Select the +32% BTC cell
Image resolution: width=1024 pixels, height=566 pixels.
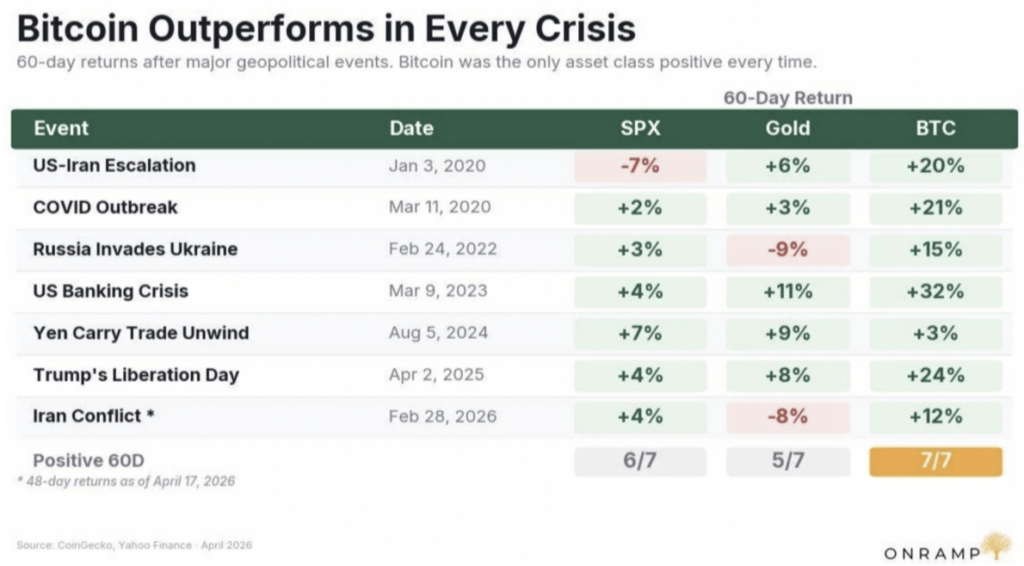click(935, 291)
